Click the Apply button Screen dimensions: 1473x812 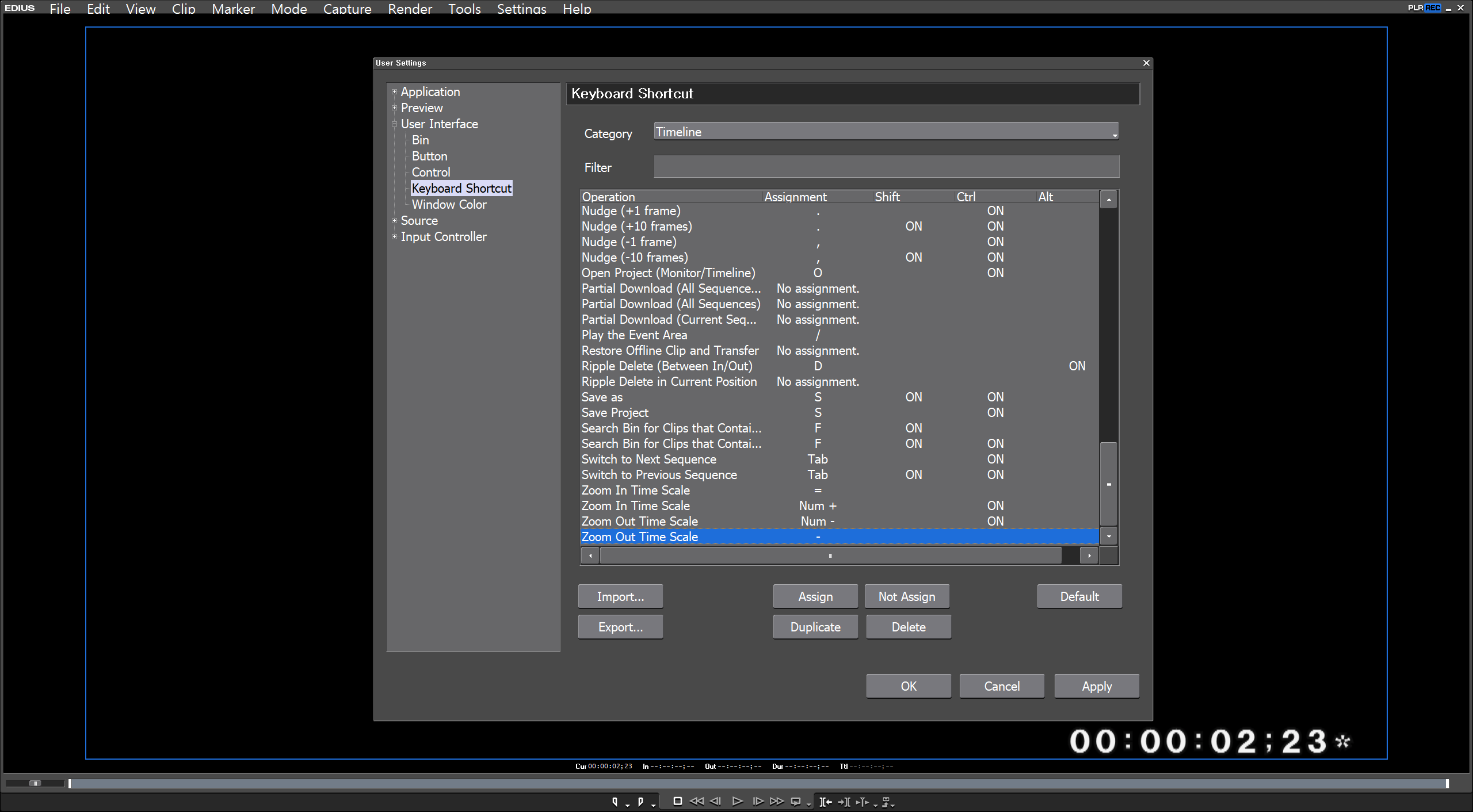tap(1097, 686)
